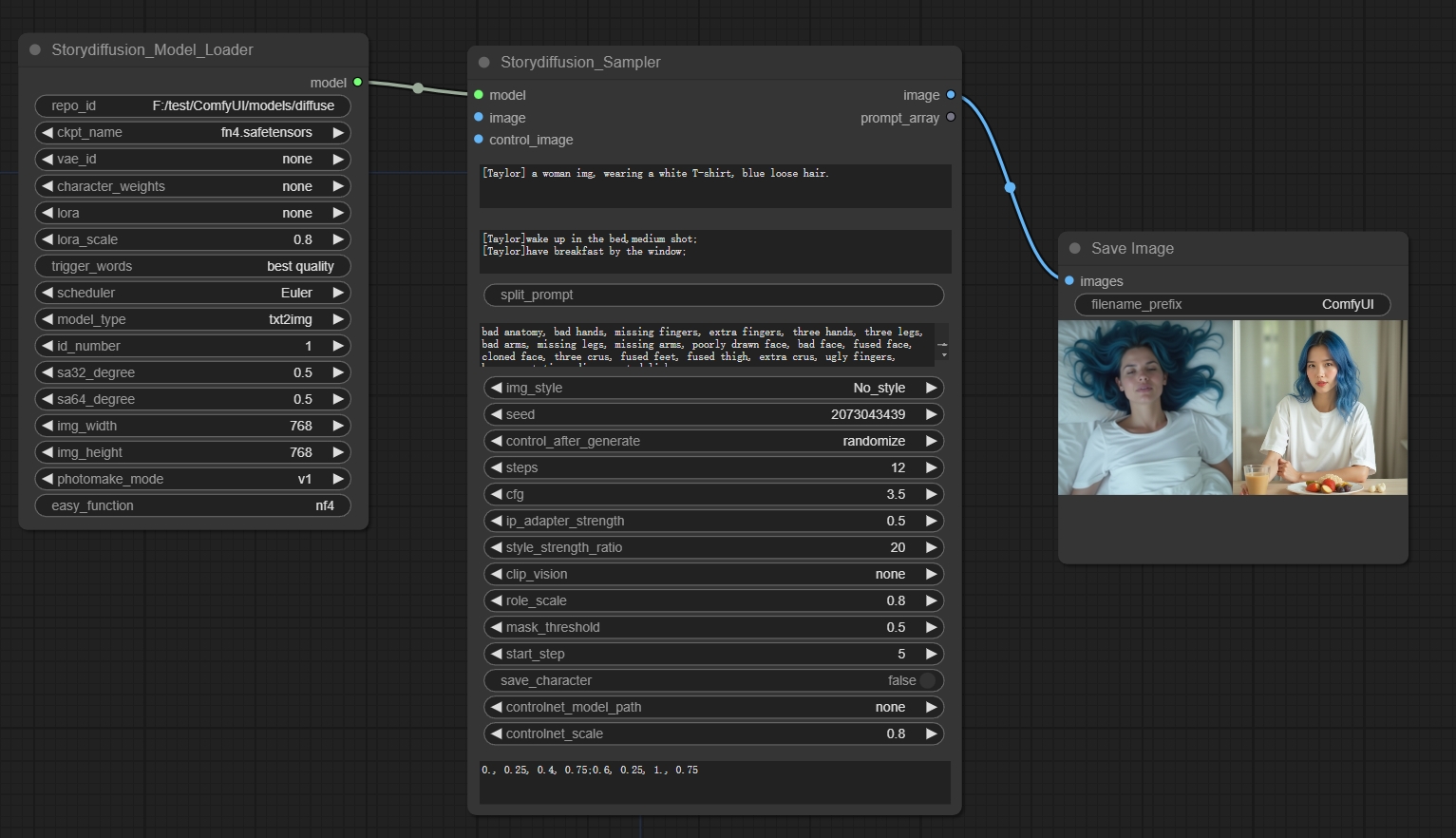Click the image input port on Sampler

(x=479, y=117)
